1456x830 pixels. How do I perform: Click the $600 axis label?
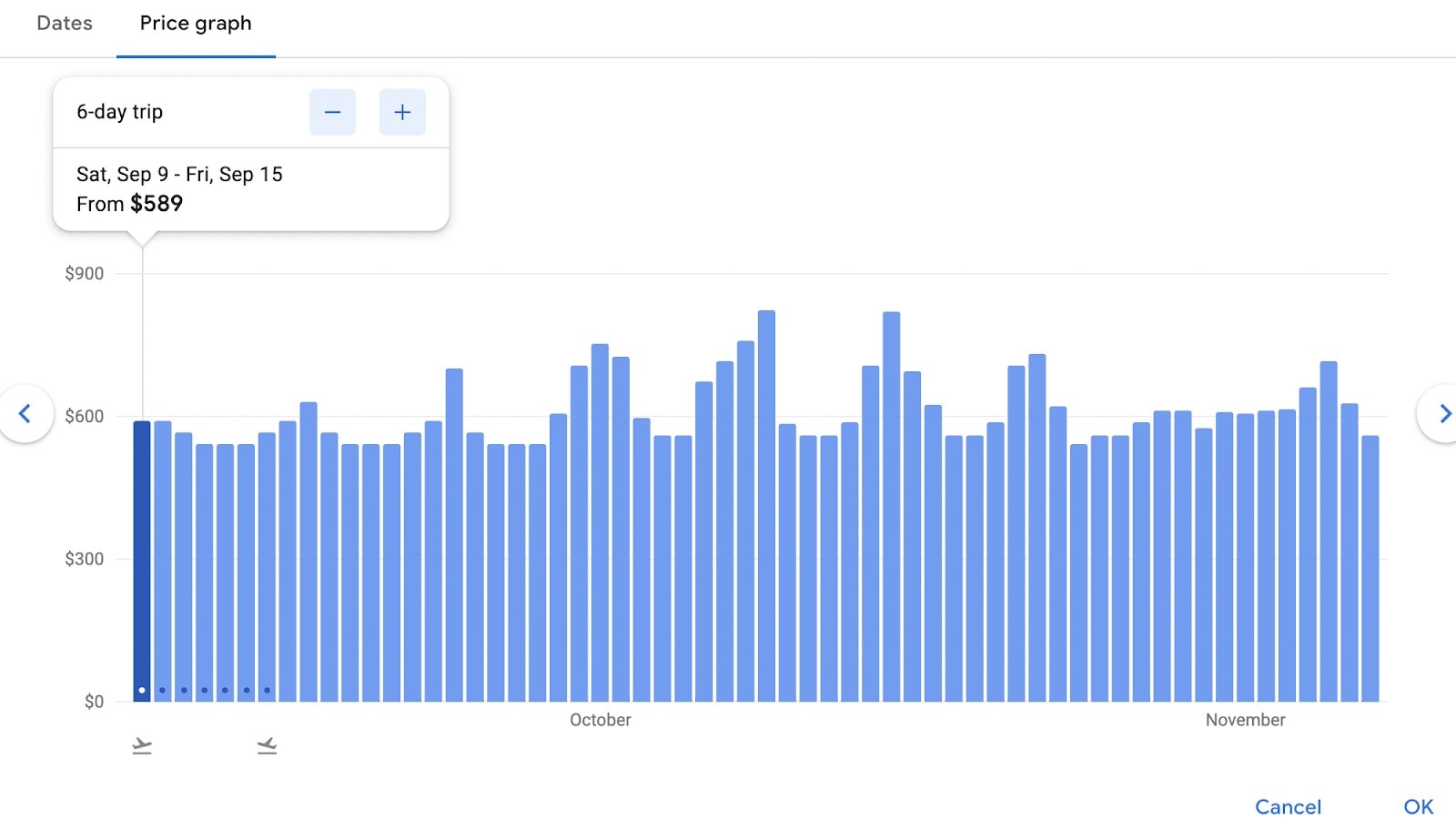(x=84, y=416)
